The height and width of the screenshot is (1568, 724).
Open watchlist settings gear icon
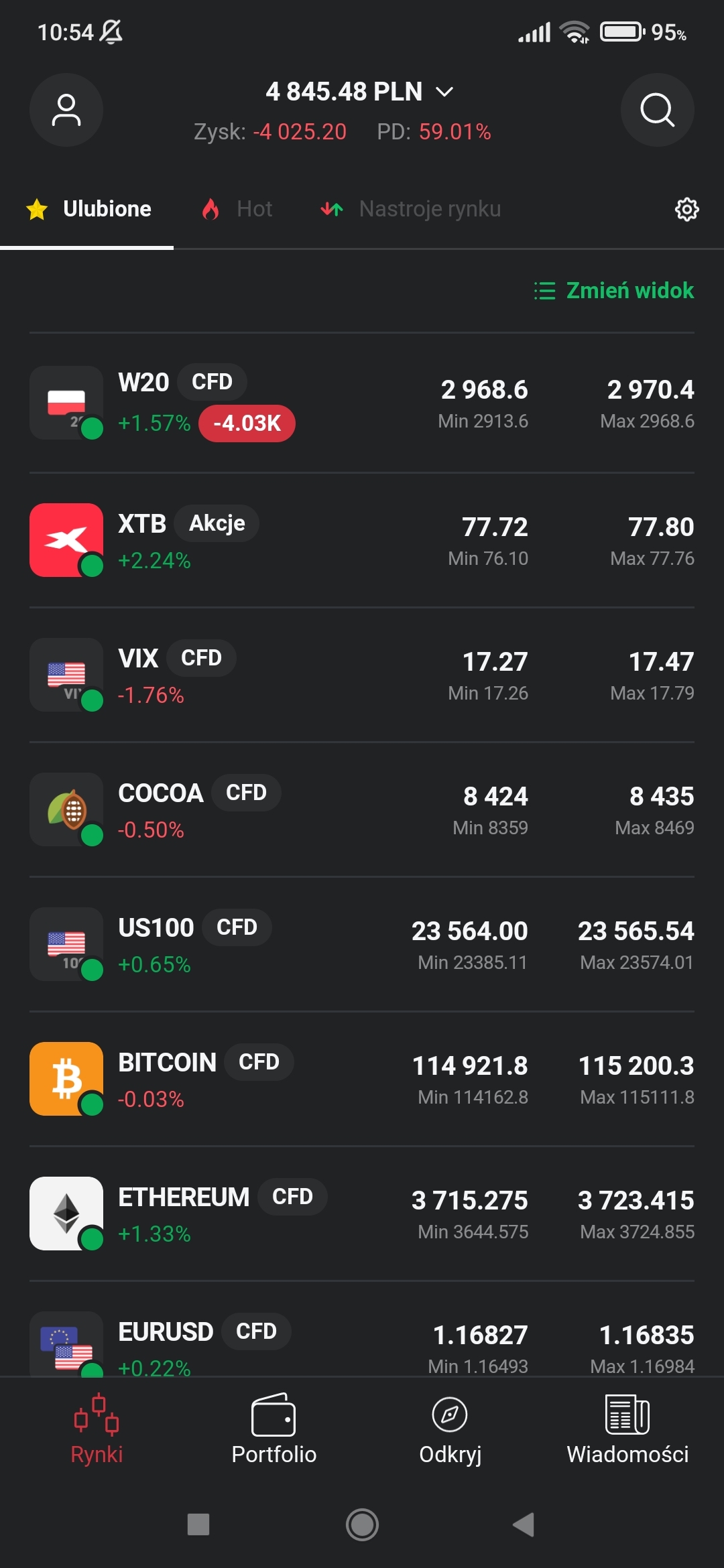pos(686,209)
